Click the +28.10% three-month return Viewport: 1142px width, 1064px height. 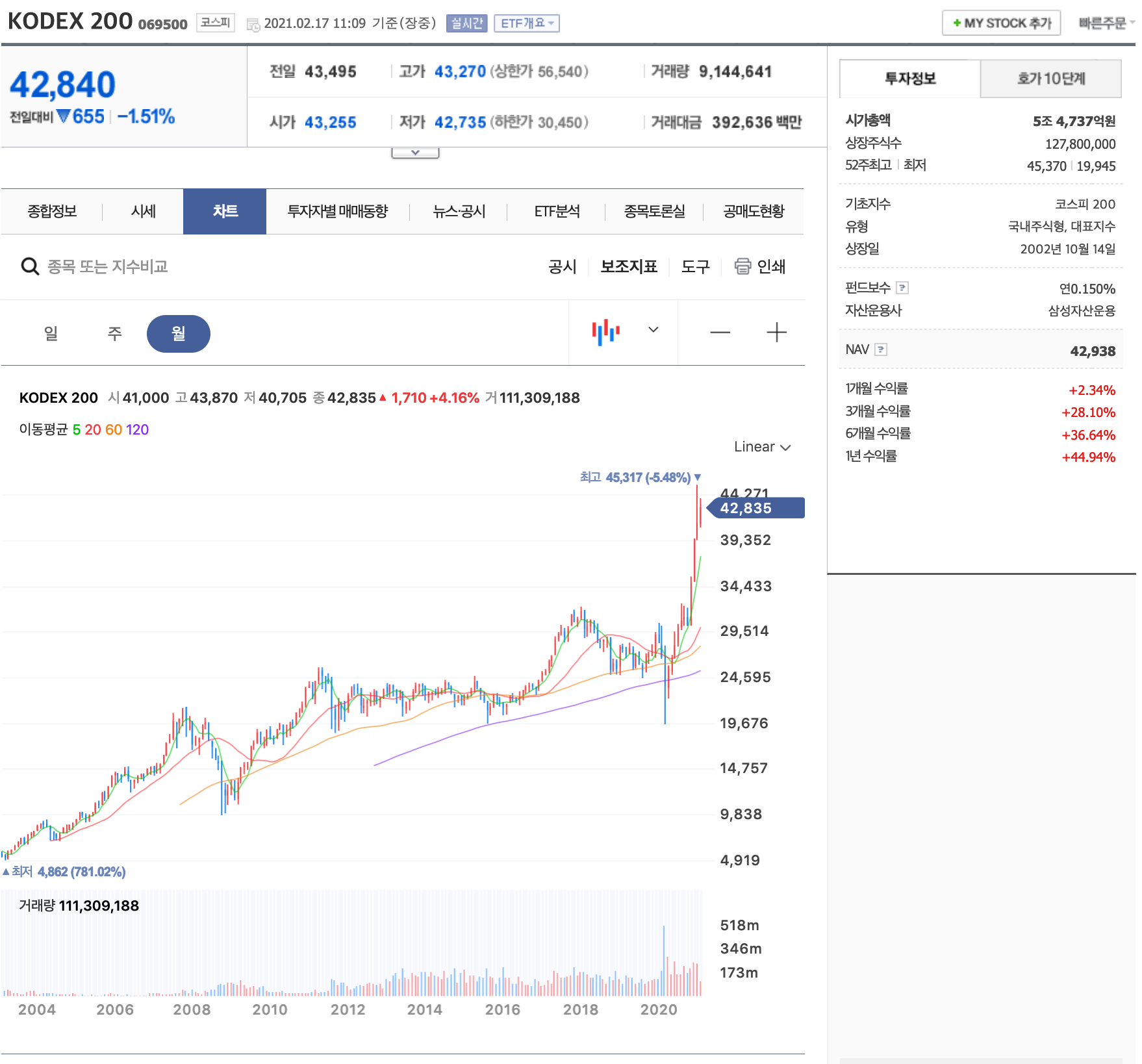tap(1088, 412)
